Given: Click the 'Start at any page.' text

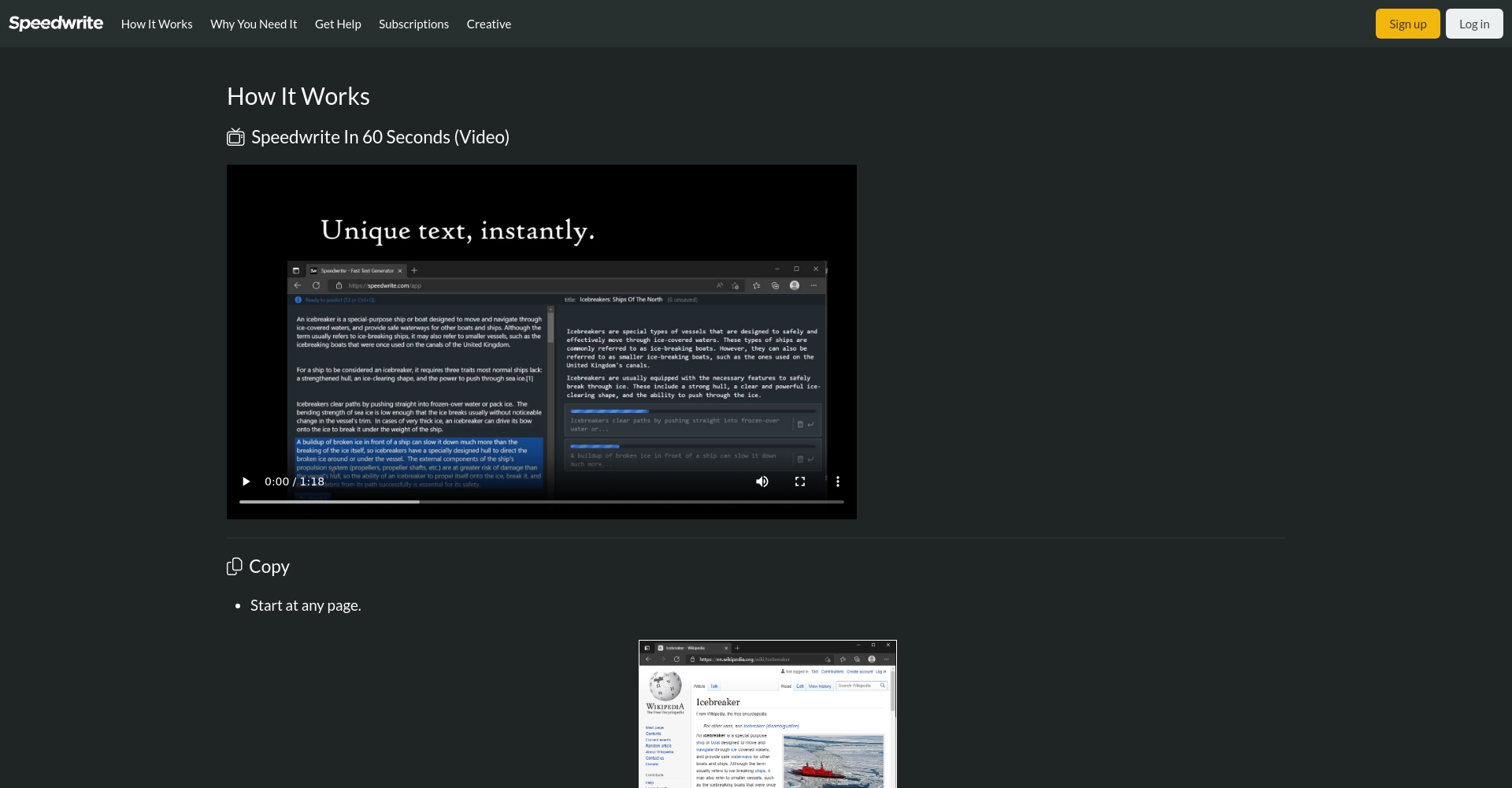Looking at the screenshot, I should tap(306, 605).
